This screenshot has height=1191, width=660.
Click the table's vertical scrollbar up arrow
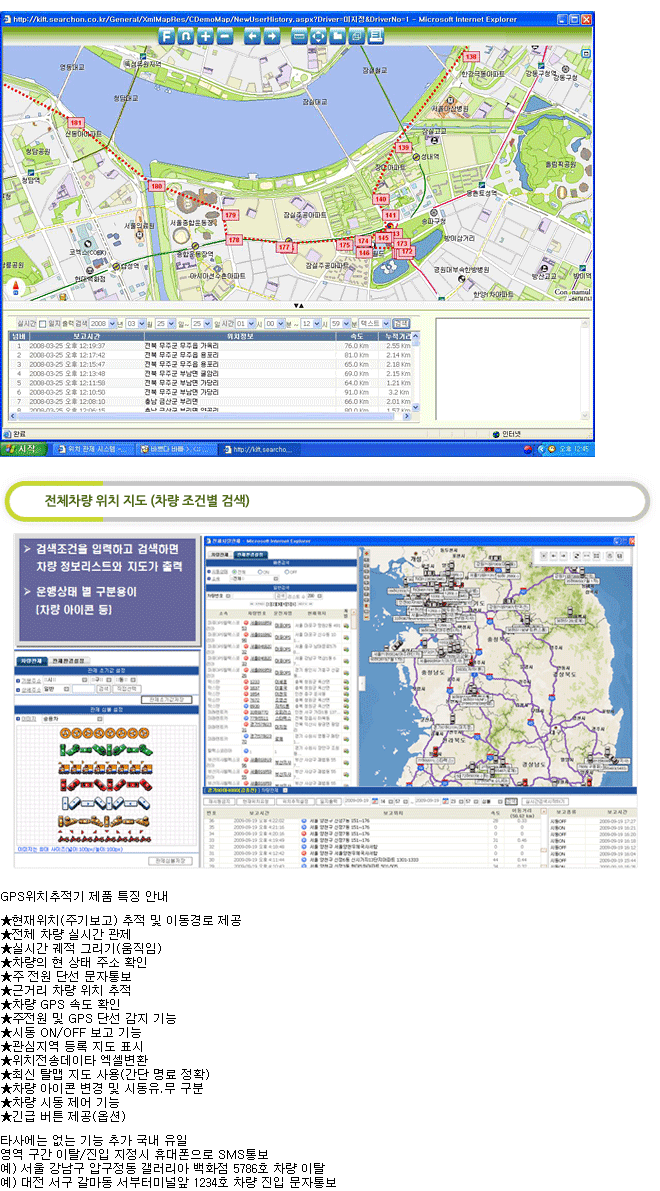coord(415,335)
